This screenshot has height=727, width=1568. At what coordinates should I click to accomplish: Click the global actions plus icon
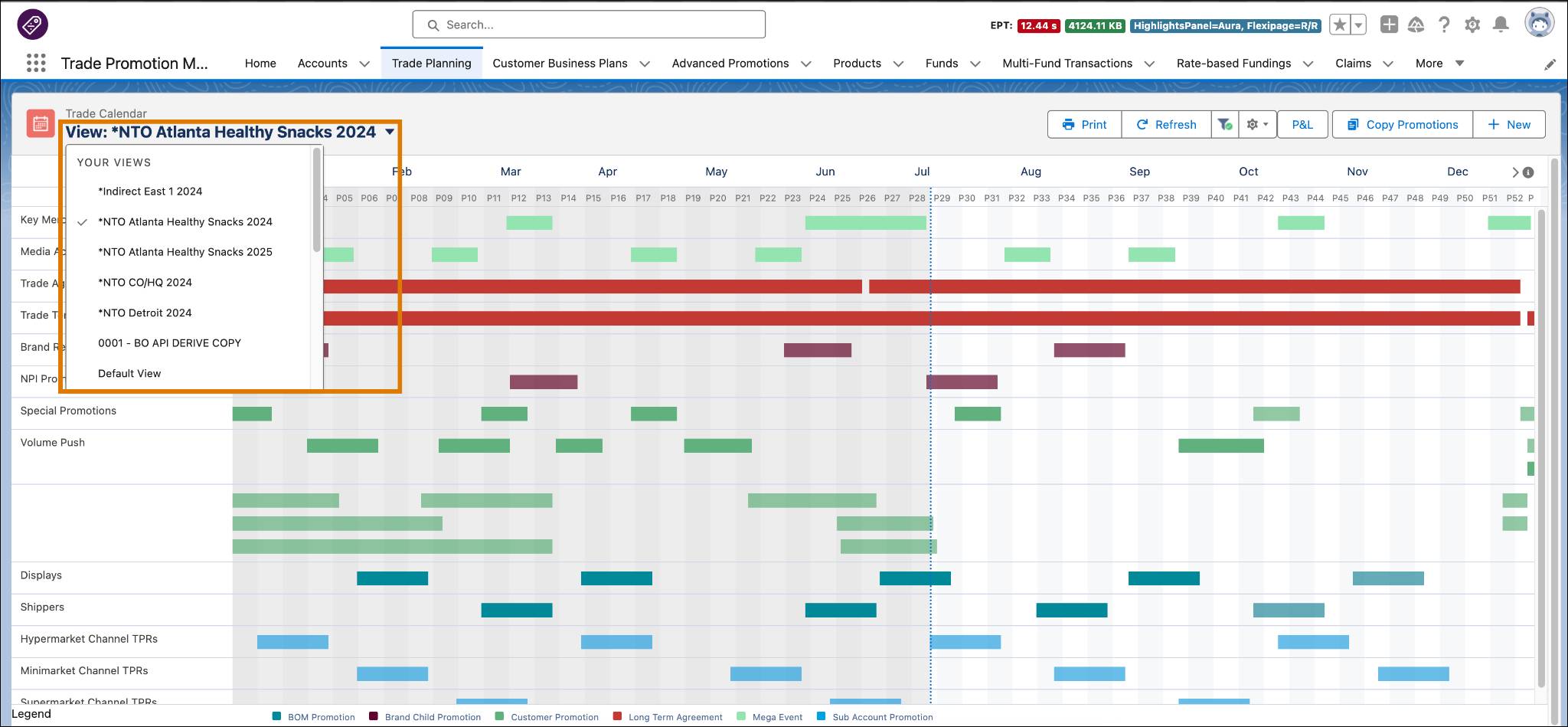(x=1389, y=25)
